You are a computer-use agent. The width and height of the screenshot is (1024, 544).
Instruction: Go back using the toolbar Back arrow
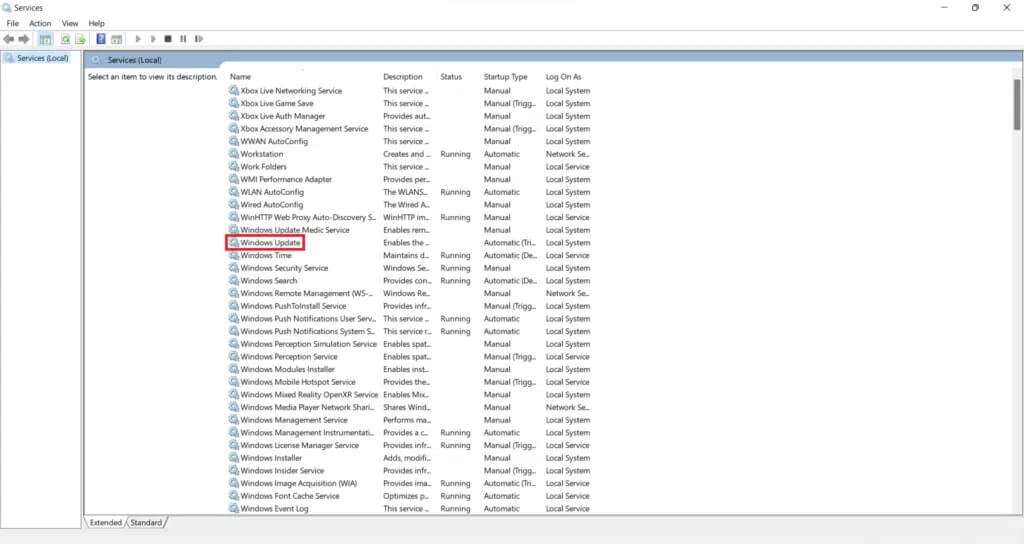click(8, 39)
